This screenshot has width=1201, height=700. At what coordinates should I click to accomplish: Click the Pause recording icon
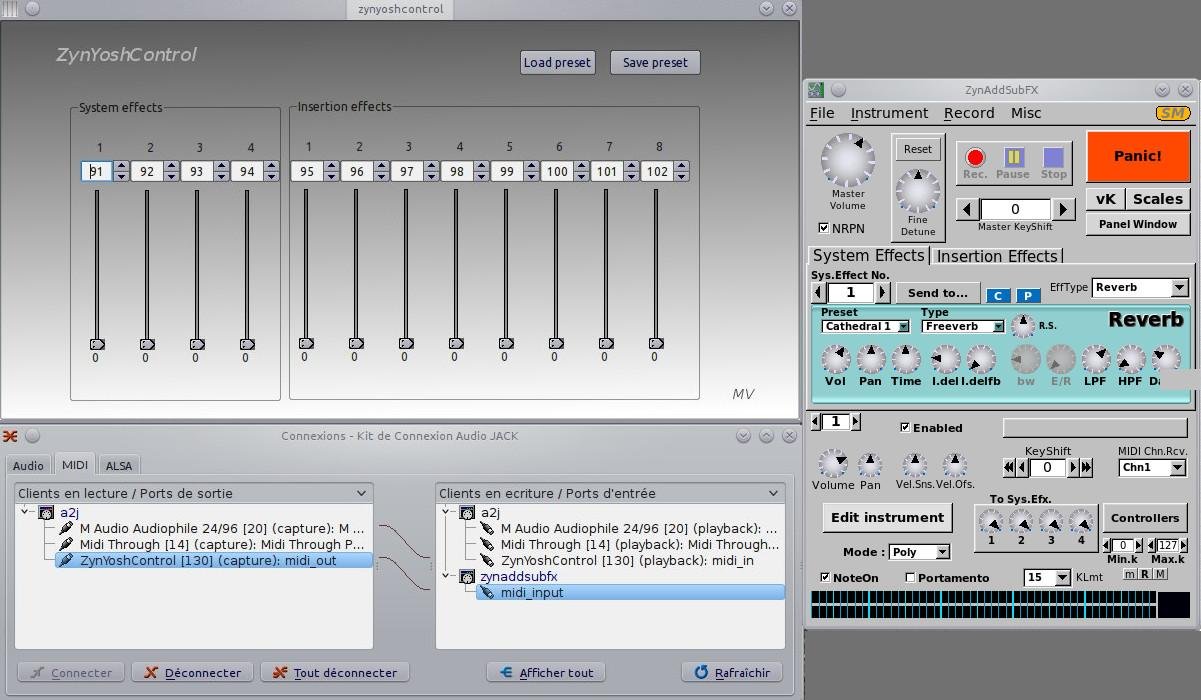pyautogui.click(x=1013, y=157)
